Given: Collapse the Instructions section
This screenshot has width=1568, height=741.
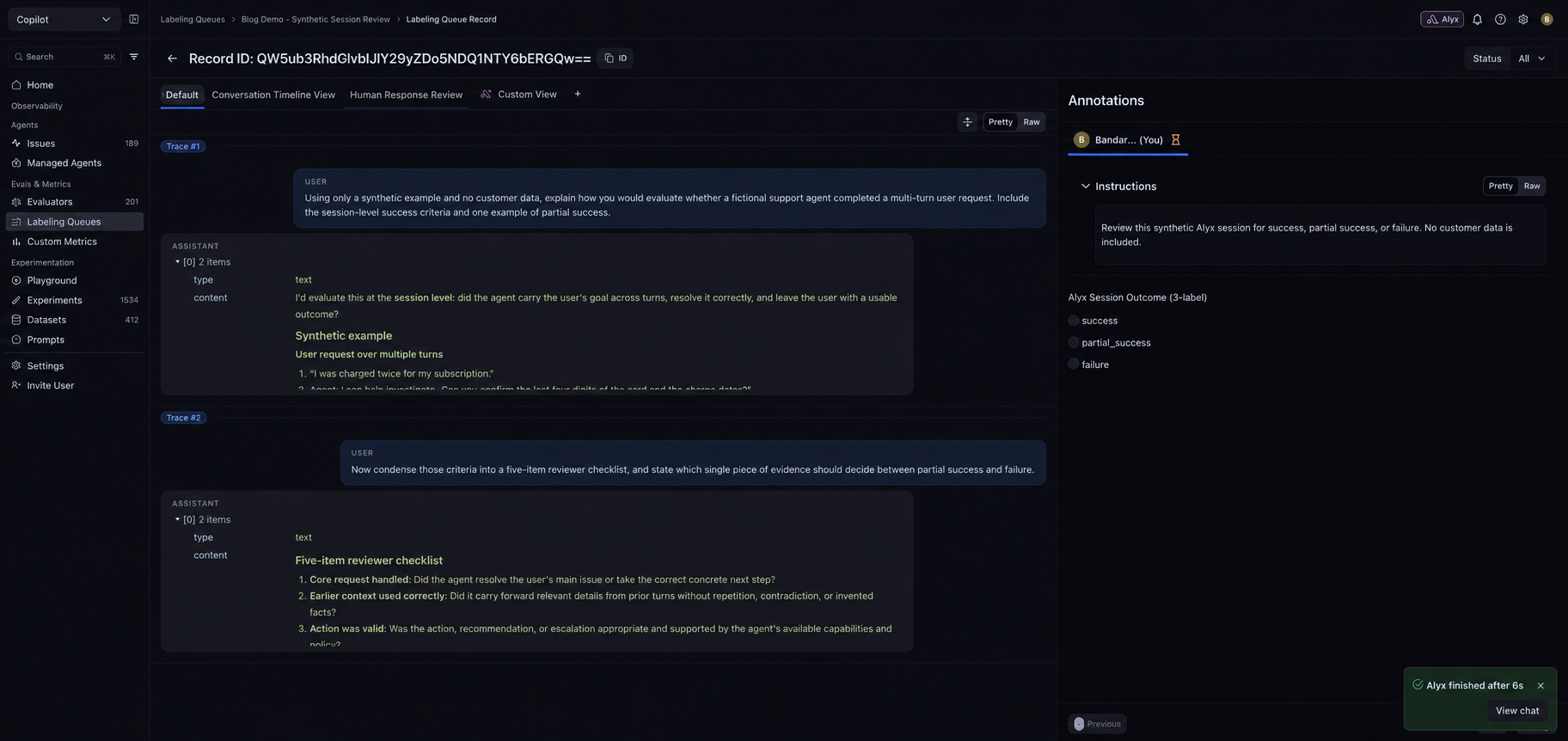Looking at the screenshot, I should [1086, 187].
